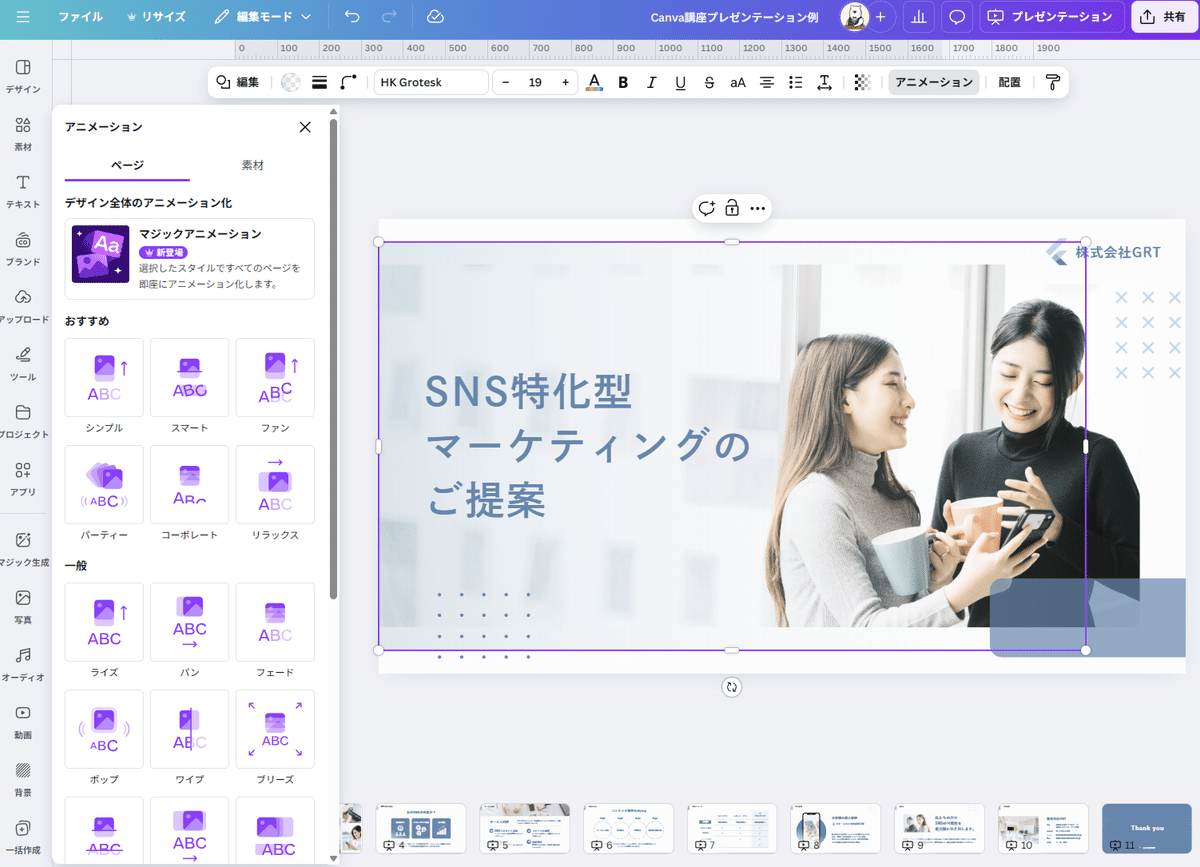Start the プレゼンテーション presentation
Viewport: 1200px width, 867px height.
point(1050,17)
